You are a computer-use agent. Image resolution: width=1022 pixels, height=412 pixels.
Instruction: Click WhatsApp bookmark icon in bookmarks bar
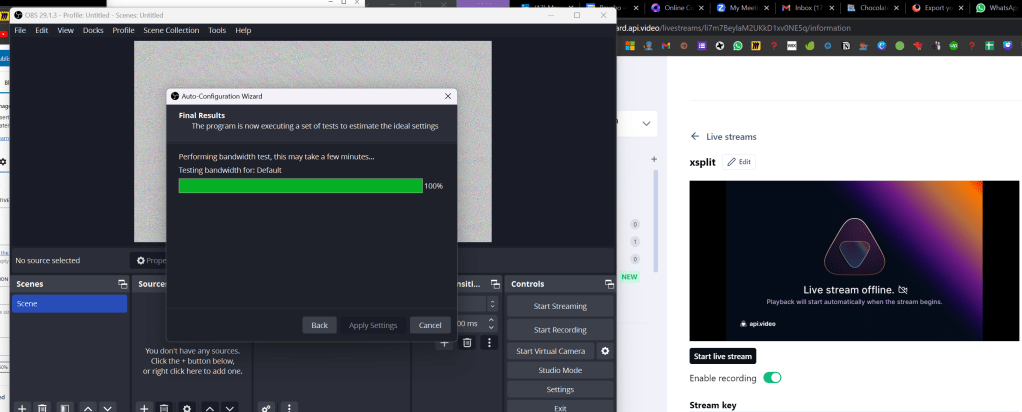pyautogui.click(x=737, y=46)
